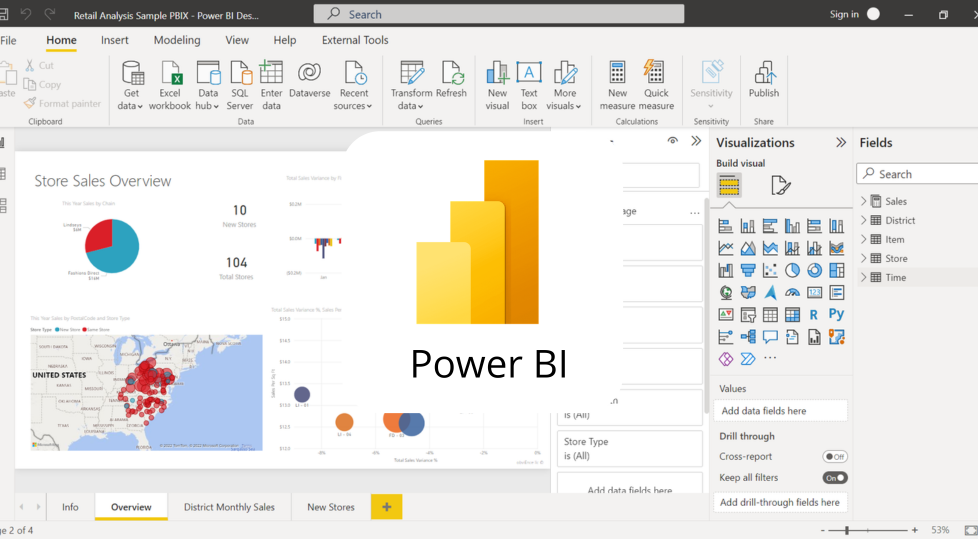978x539 pixels.
Task: Expand the Sales table in Fields
Action: tap(864, 201)
